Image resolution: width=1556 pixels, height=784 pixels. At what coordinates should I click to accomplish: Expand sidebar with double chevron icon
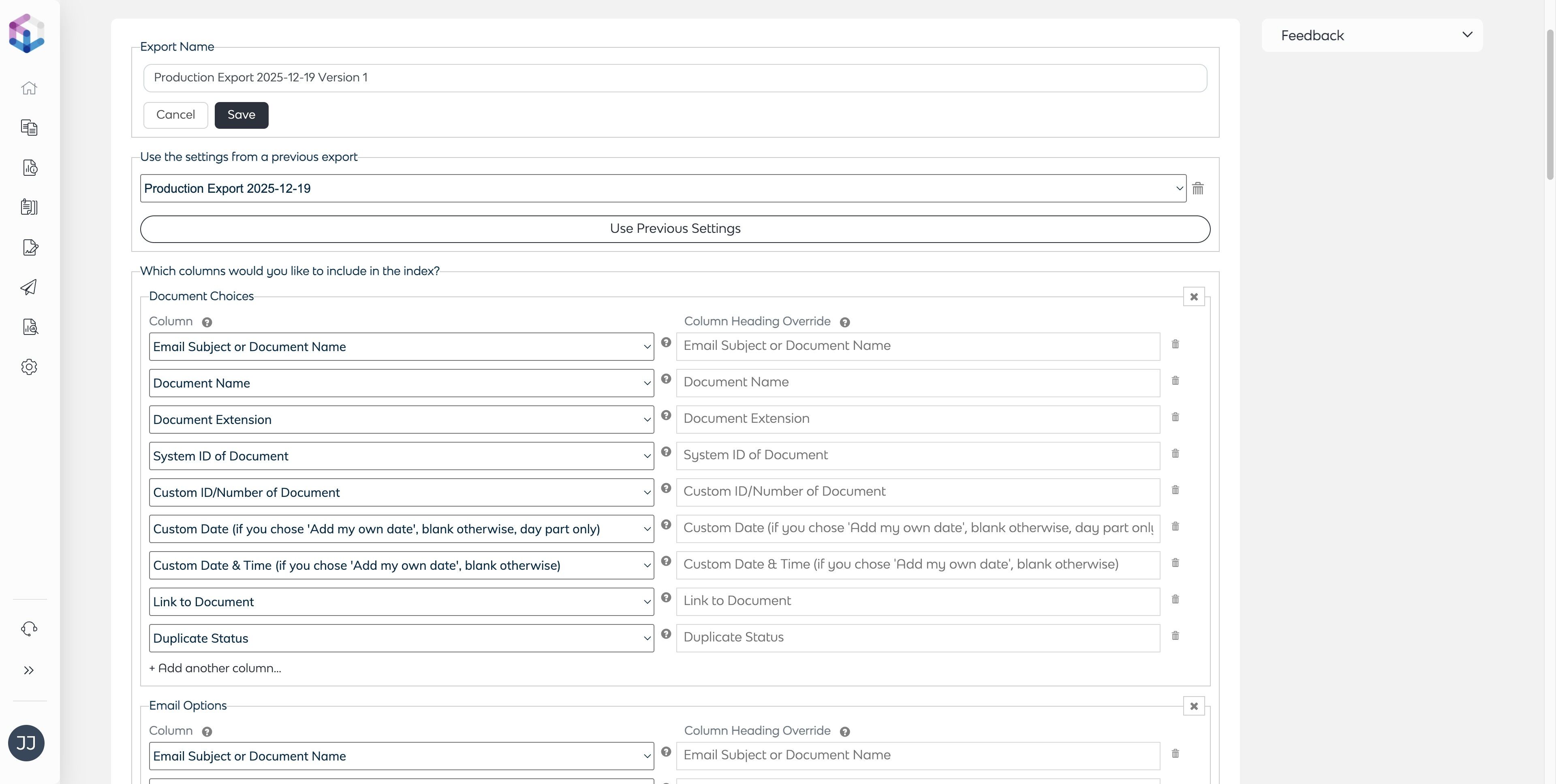pyautogui.click(x=29, y=671)
